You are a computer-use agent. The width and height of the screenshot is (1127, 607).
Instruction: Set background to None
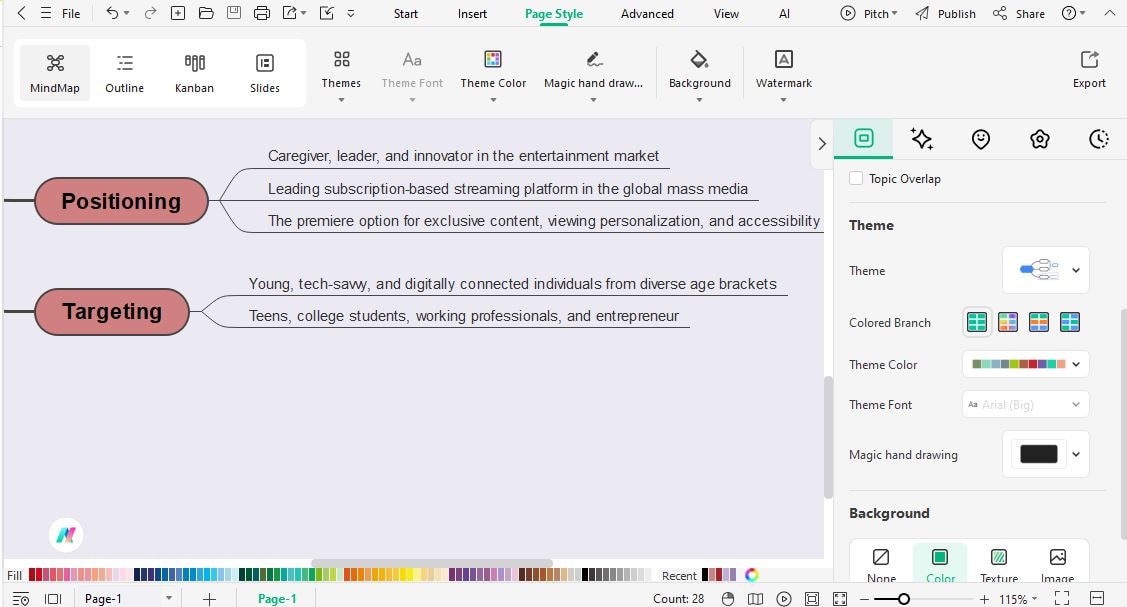881,565
